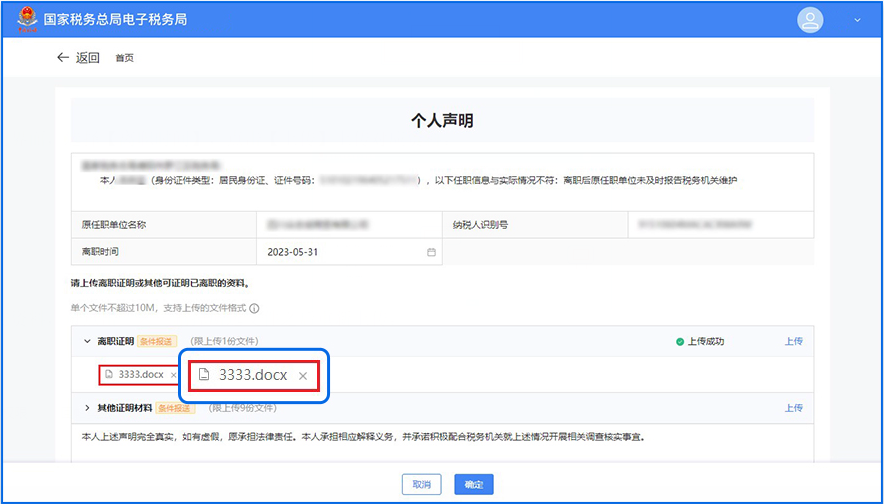Click the back arrow icon
This screenshot has width=884, height=504.
(x=63, y=58)
